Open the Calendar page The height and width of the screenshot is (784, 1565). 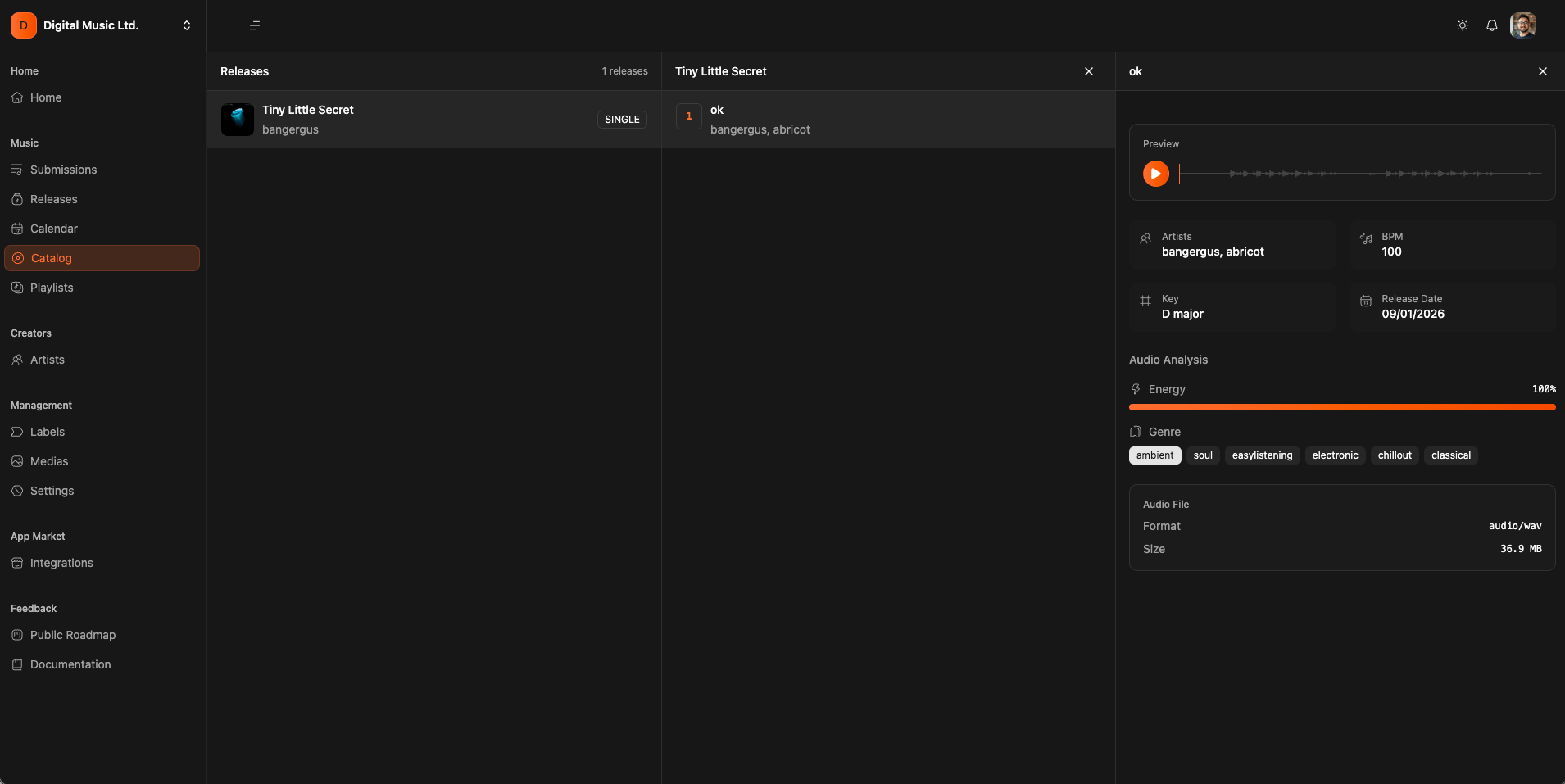(x=102, y=229)
